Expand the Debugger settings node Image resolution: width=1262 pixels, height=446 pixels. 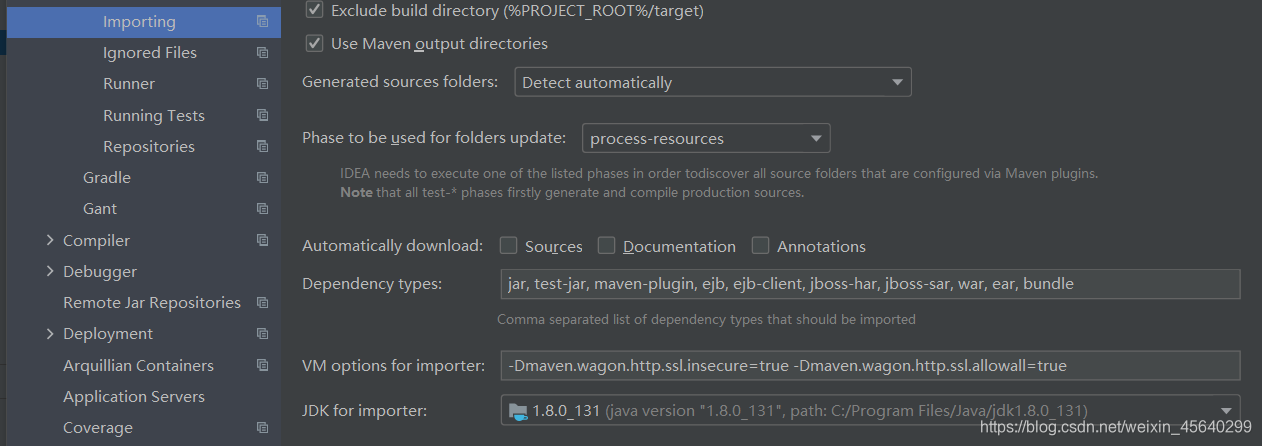pos(50,271)
